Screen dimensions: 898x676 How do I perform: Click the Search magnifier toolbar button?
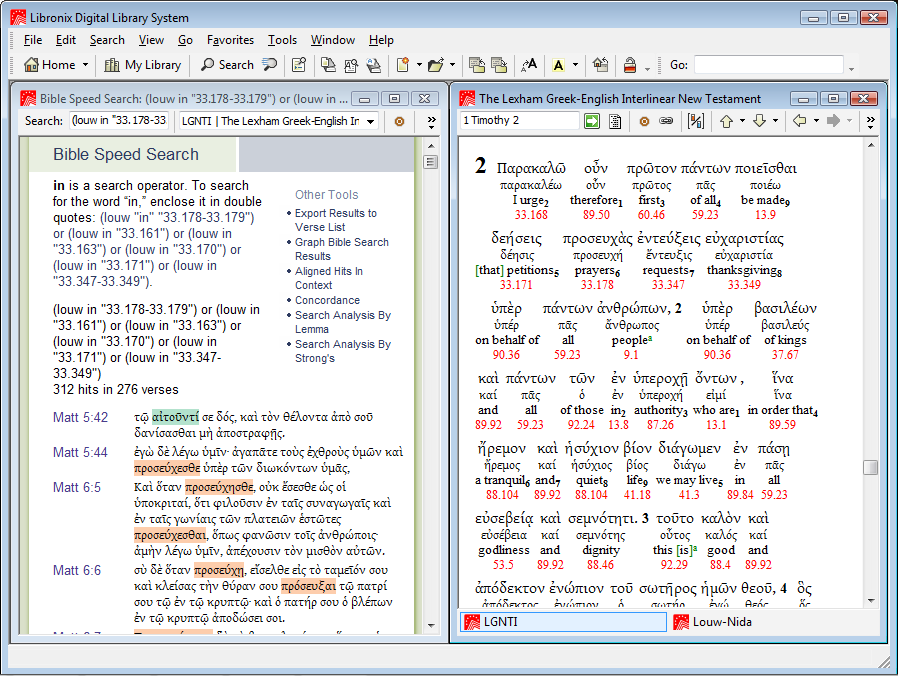[227, 65]
